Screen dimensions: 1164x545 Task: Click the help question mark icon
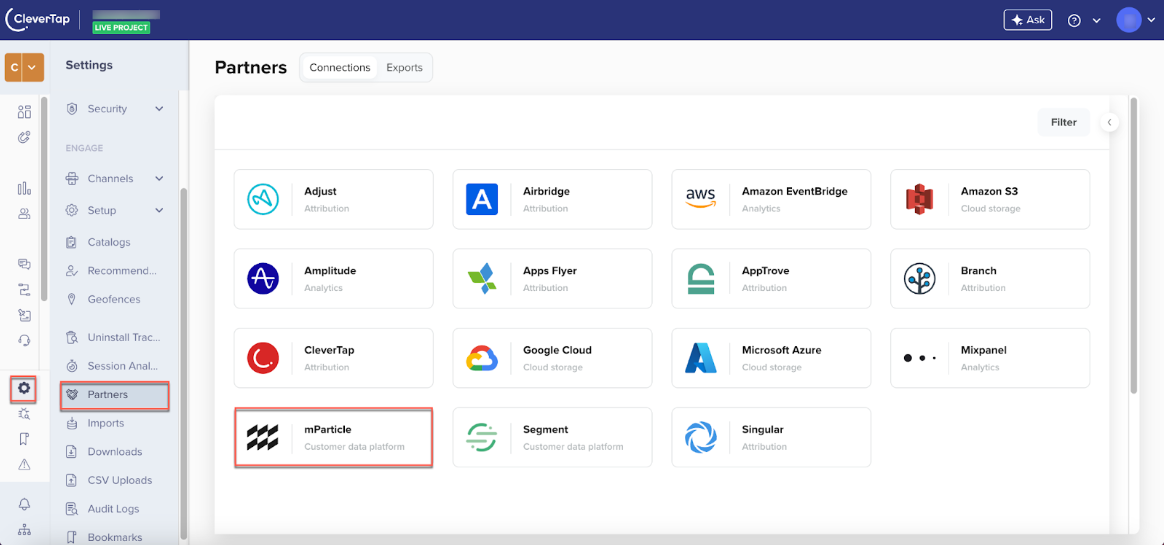pyautogui.click(x=1073, y=20)
